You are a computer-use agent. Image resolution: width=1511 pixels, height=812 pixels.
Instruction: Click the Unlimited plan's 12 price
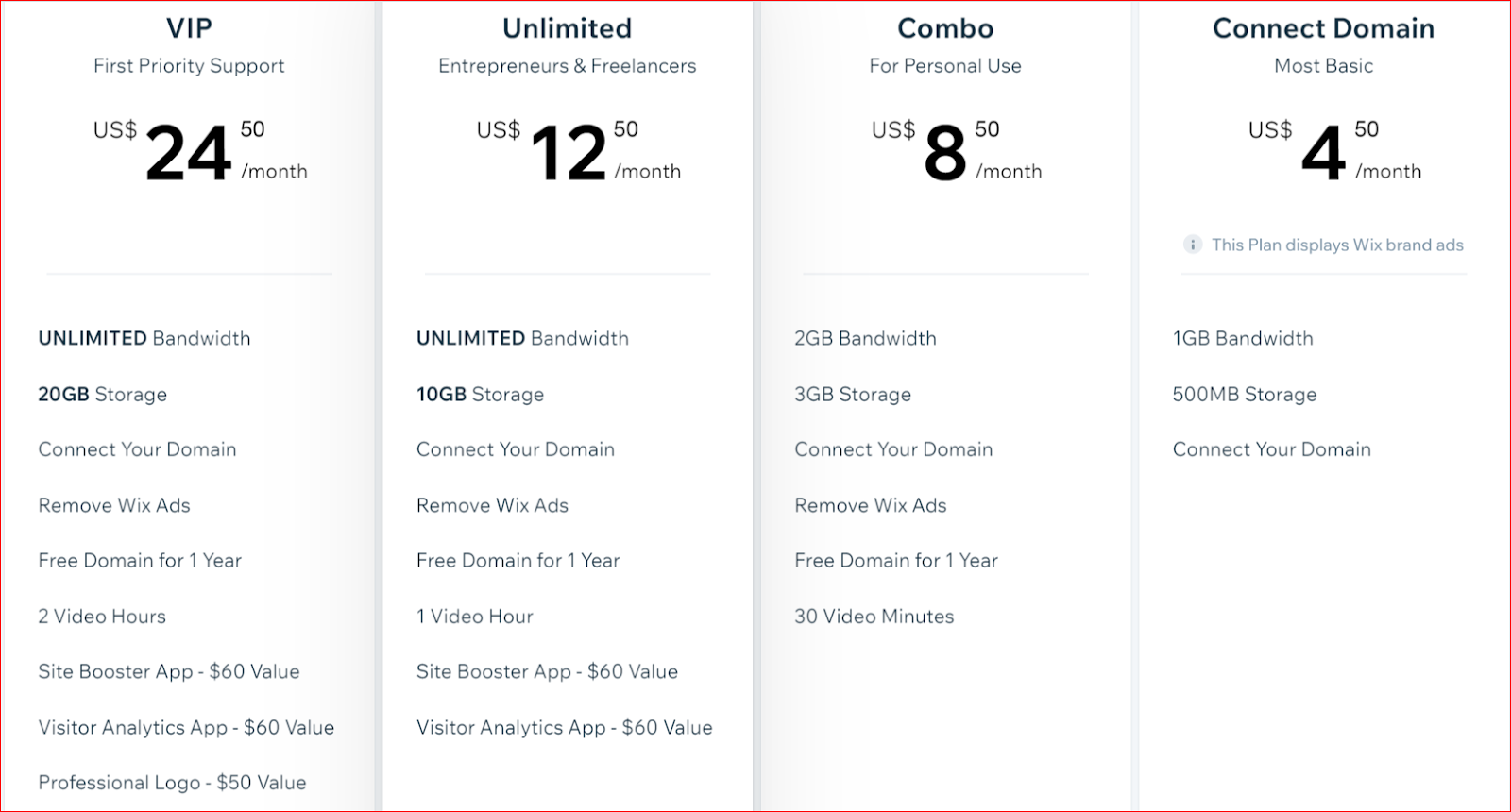569,153
